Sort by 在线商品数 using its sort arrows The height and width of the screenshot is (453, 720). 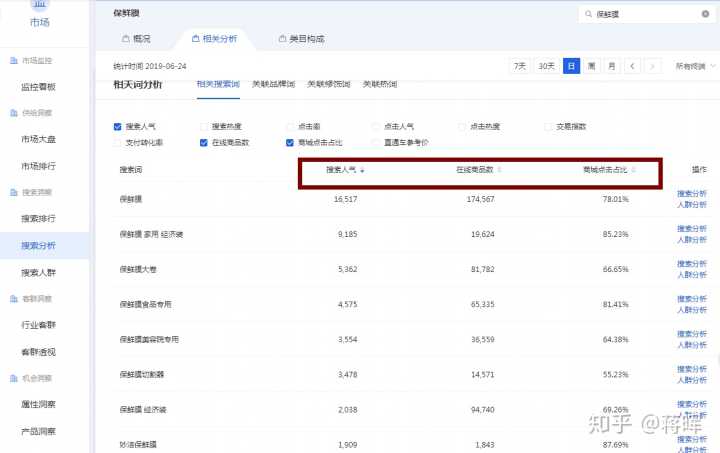click(x=500, y=170)
